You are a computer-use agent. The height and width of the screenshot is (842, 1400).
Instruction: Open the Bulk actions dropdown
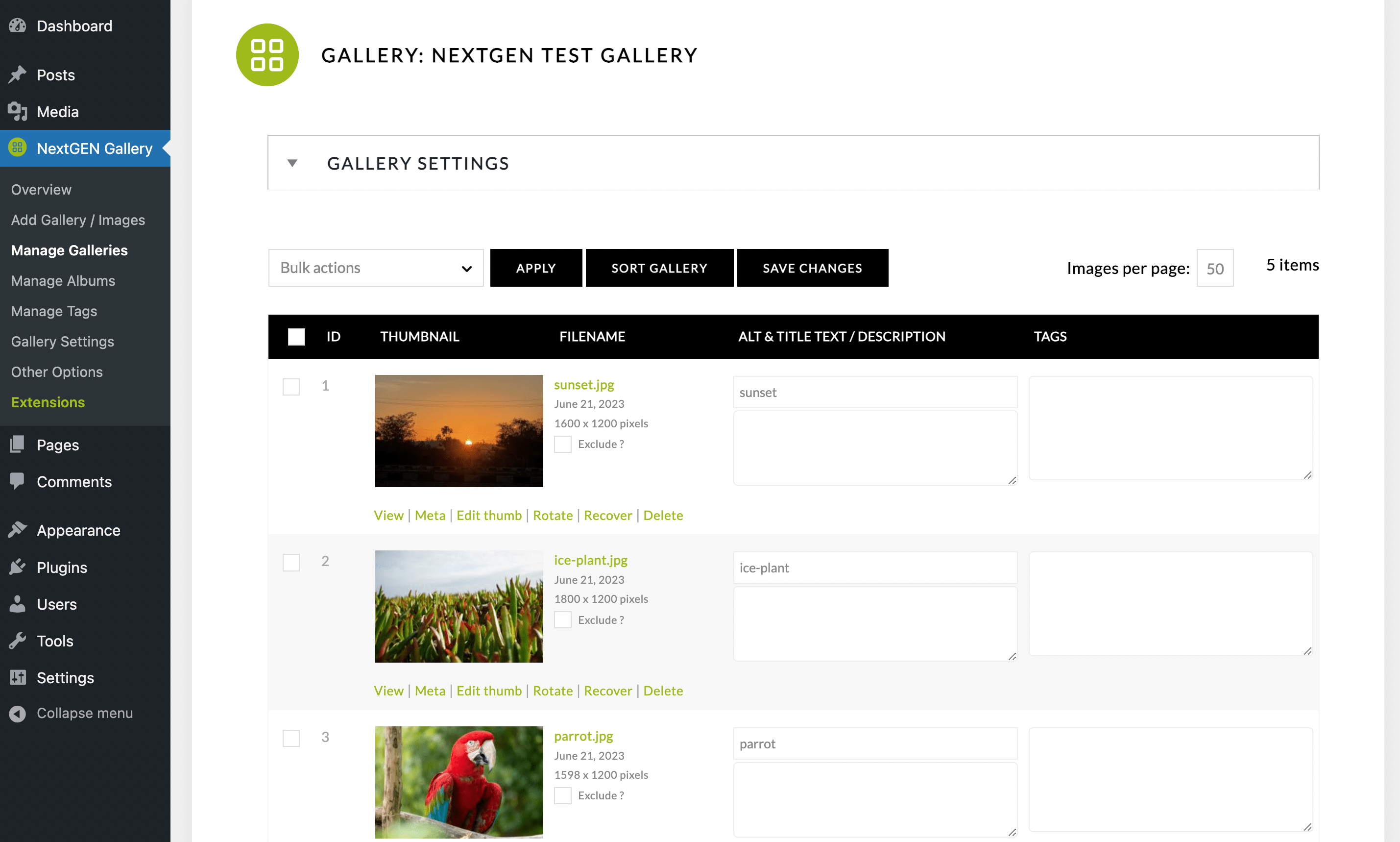(375, 267)
